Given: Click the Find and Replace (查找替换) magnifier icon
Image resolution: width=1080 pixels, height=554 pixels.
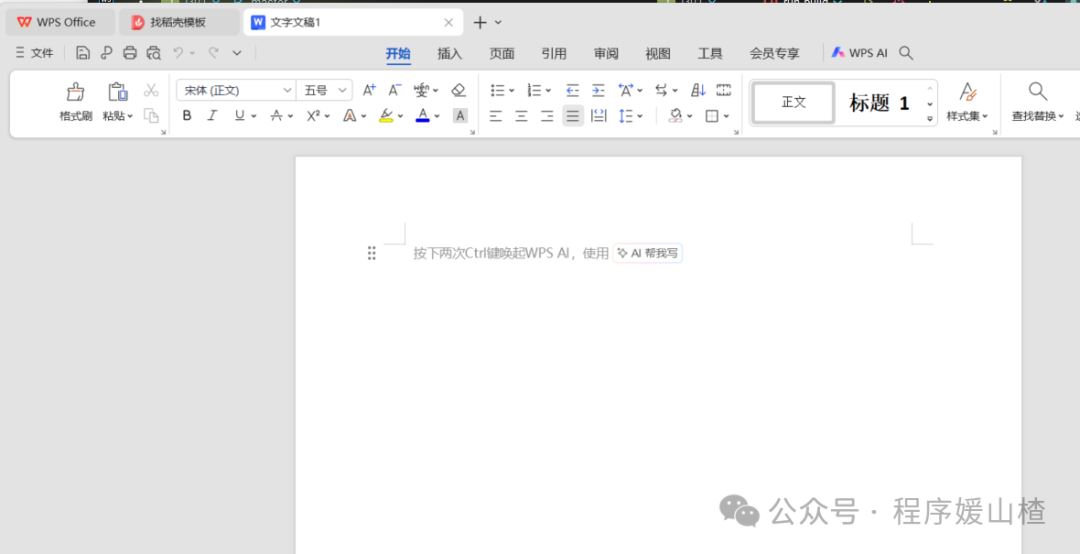Looking at the screenshot, I should (x=1038, y=91).
